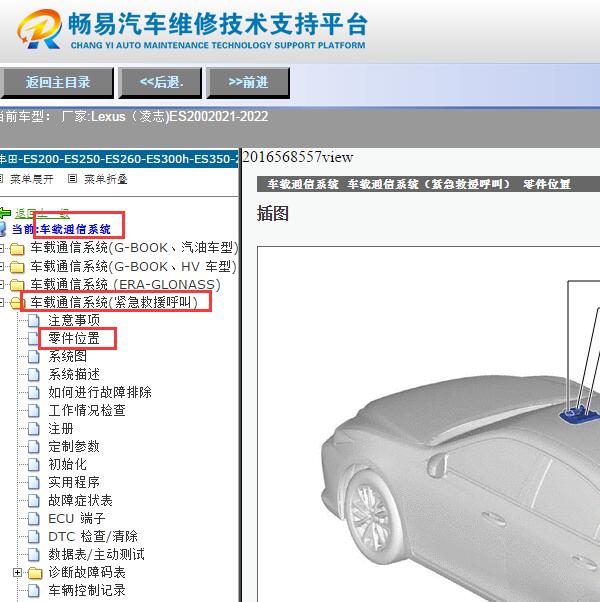This screenshot has height=602, width=600.
Task: Open 如何进行故障排除 page
Action: (100, 392)
